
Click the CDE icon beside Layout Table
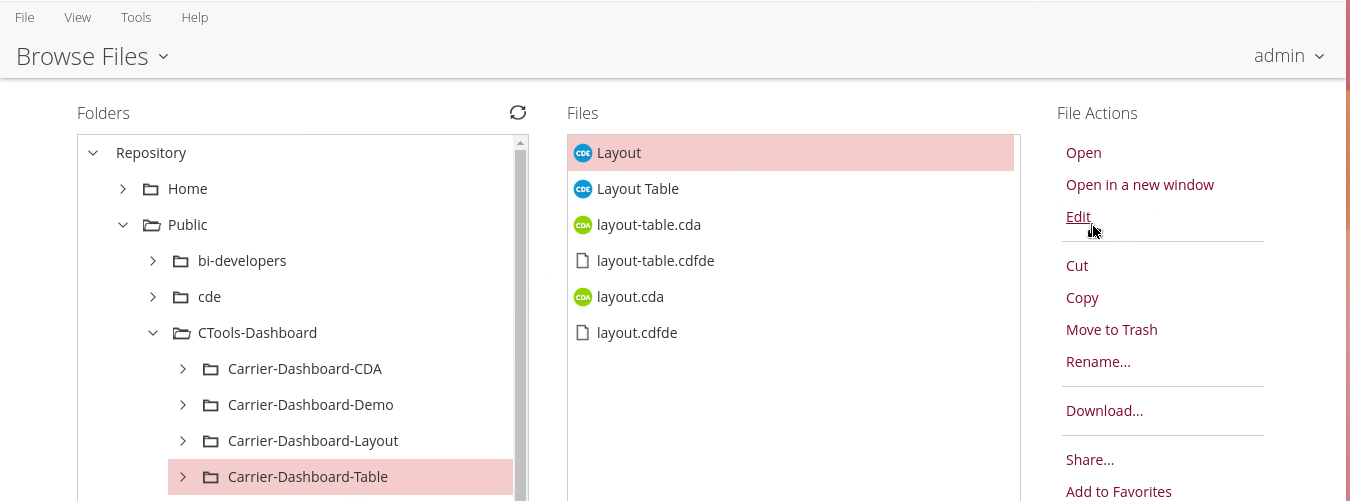[x=582, y=189]
